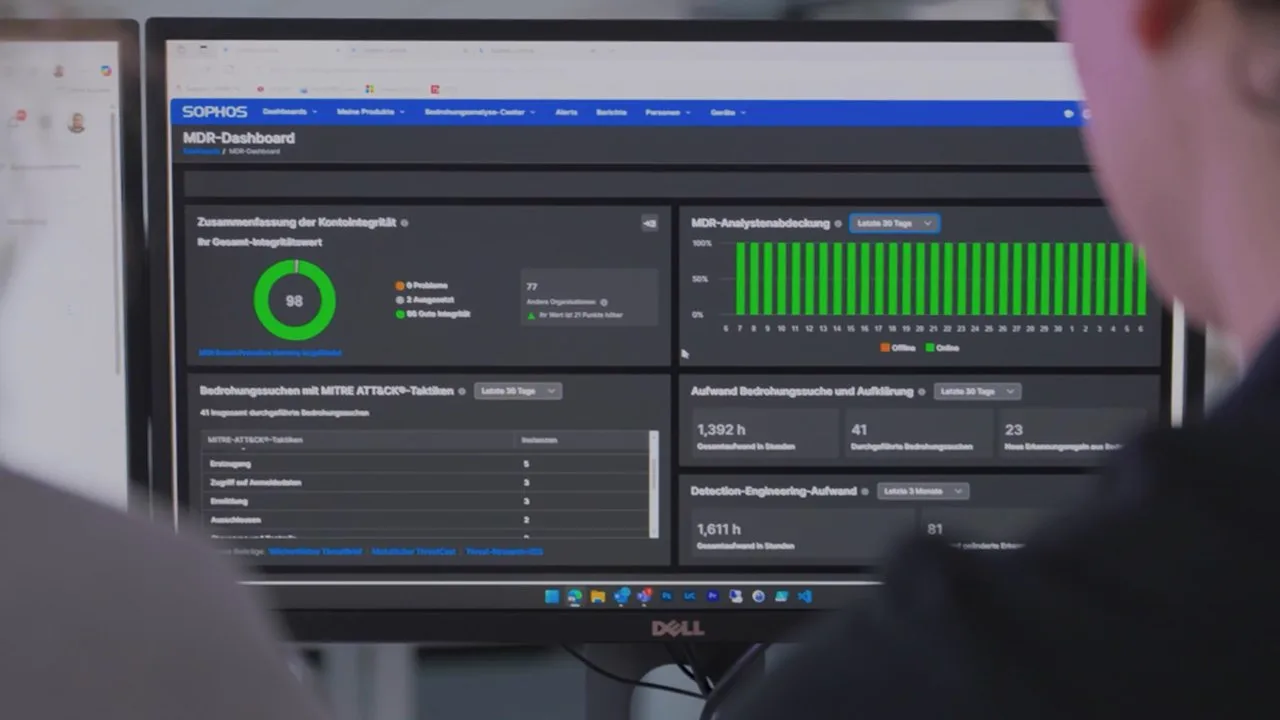The width and height of the screenshot is (1280, 720).
Task: Select the Gute Integrität legend entry
Action: pos(433,314)
